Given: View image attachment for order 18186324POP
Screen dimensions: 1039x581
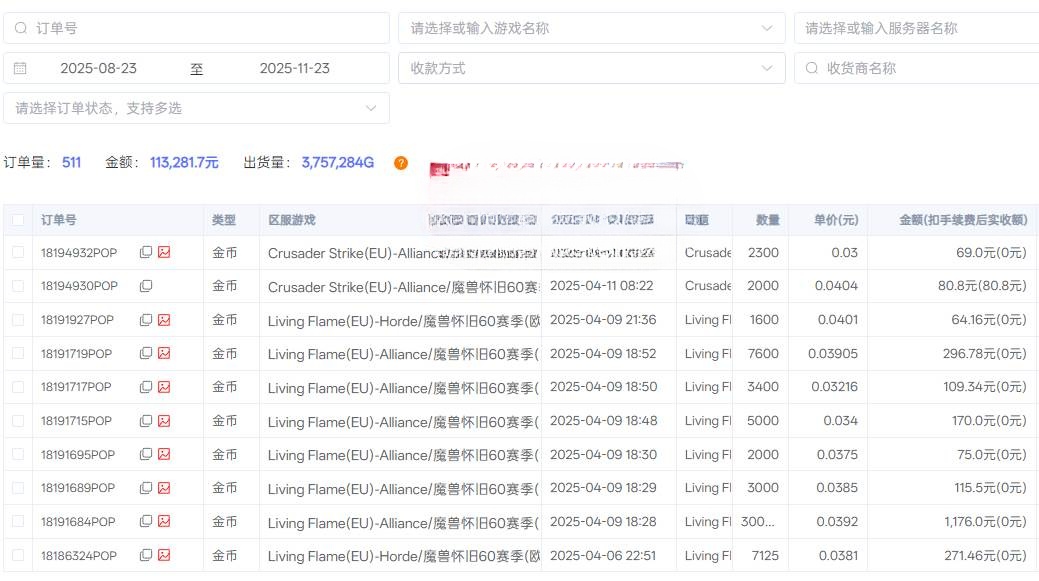Looking at the screenshot, I should tap(162, 555).
